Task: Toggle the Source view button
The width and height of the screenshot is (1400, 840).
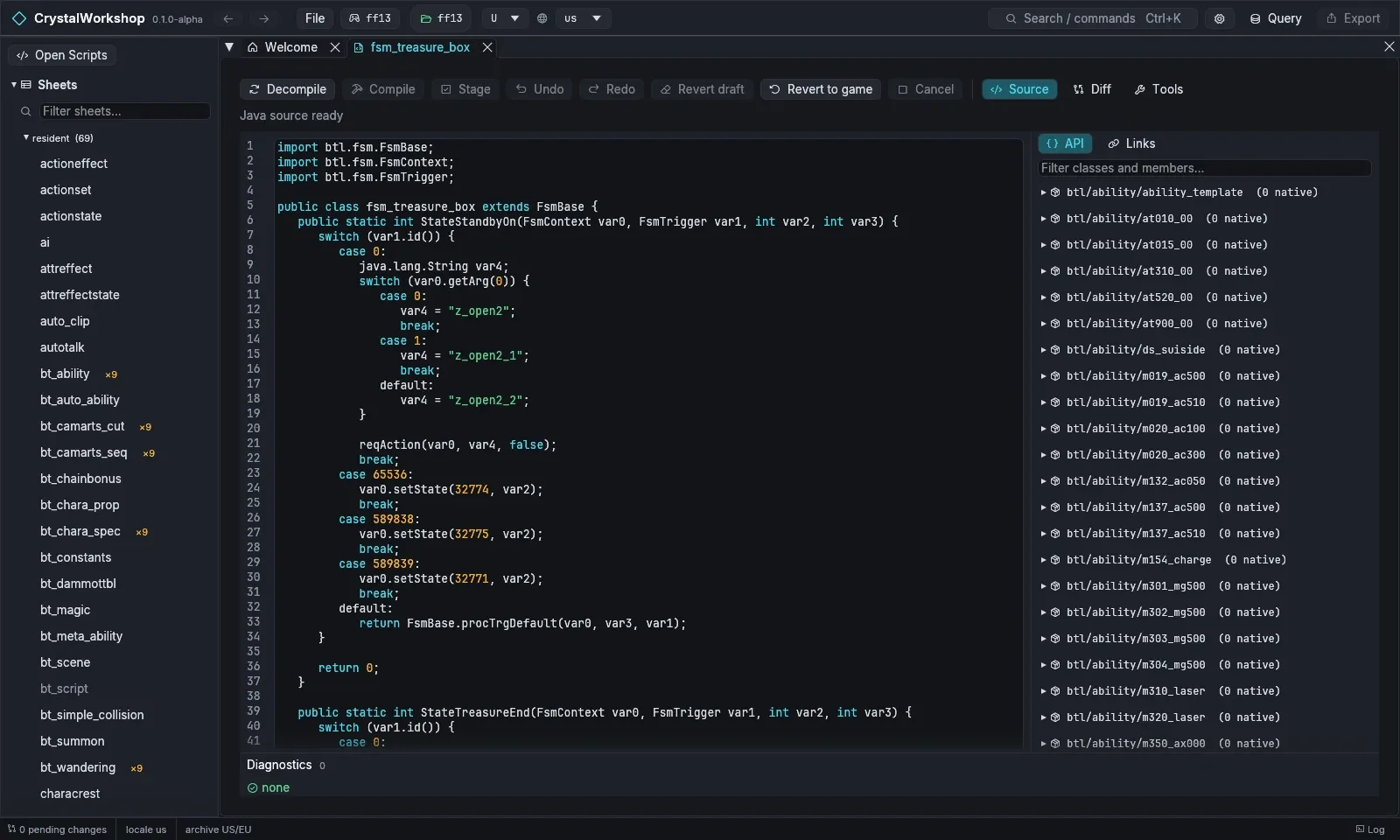Action: [x=1019, y=89]
